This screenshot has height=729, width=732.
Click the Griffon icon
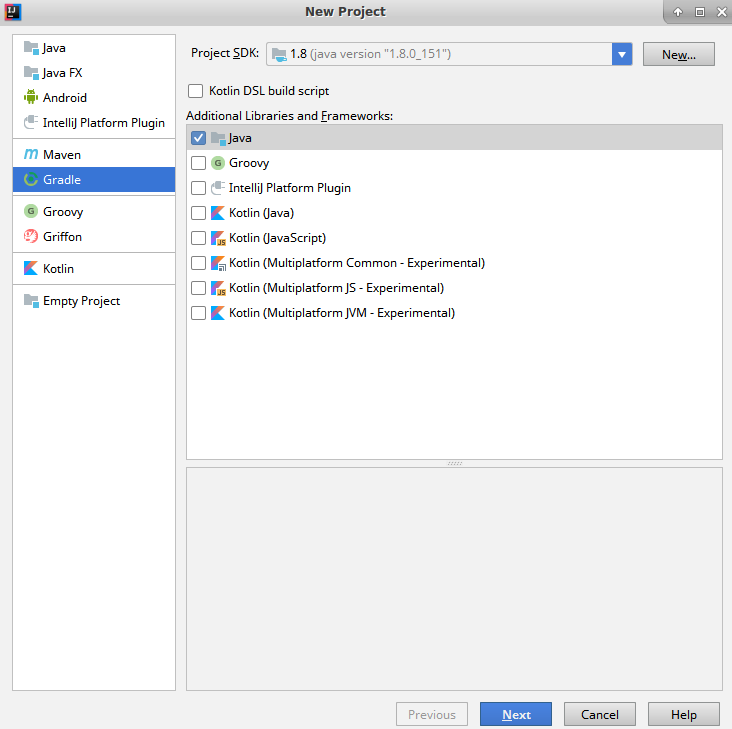pos(31,236)
